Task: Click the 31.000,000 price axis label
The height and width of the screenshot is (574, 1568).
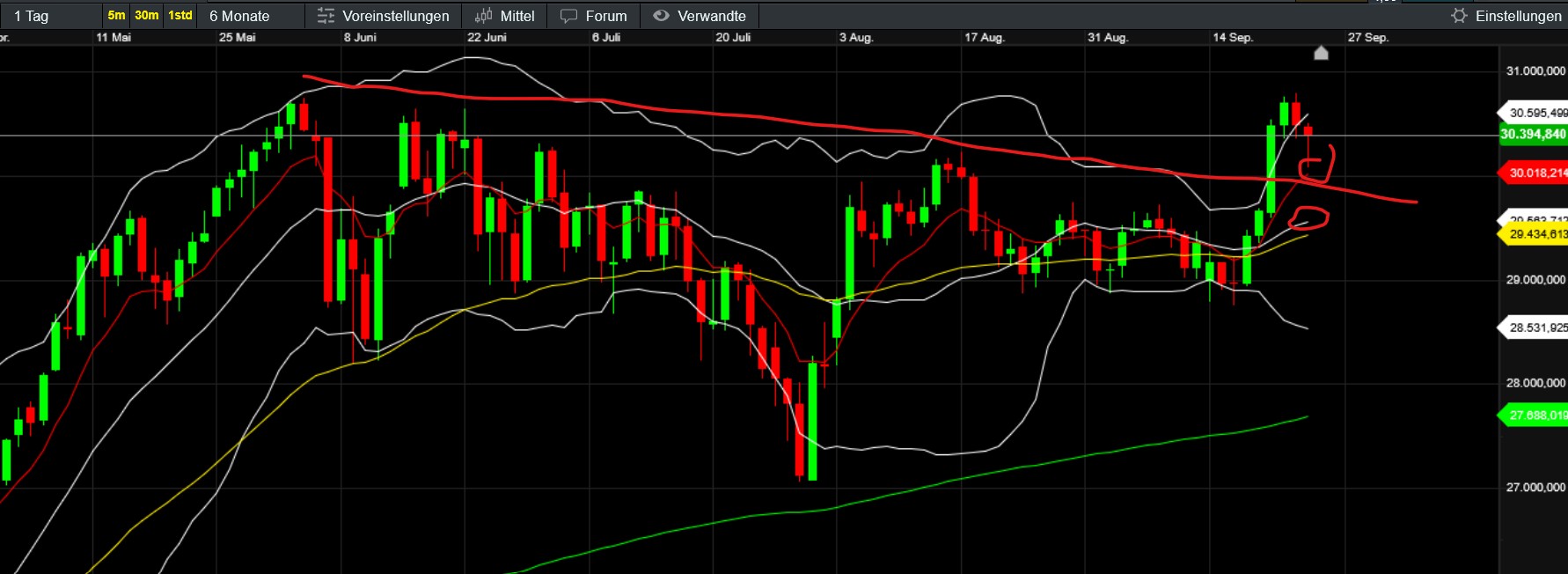Action: (x=1536, y=70)
